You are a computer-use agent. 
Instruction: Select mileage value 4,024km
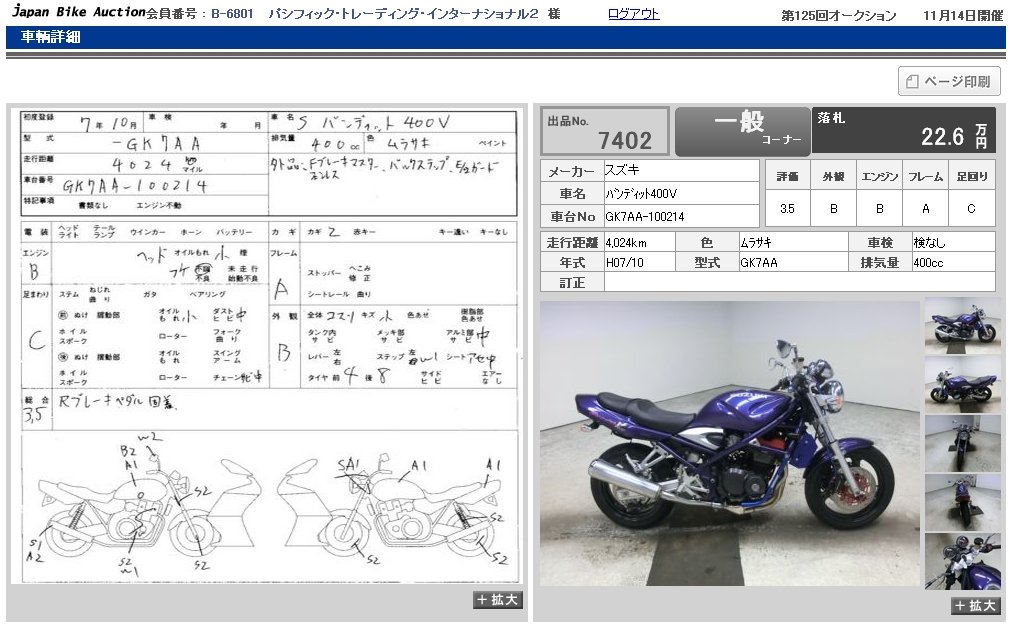[x=626, y=243]
